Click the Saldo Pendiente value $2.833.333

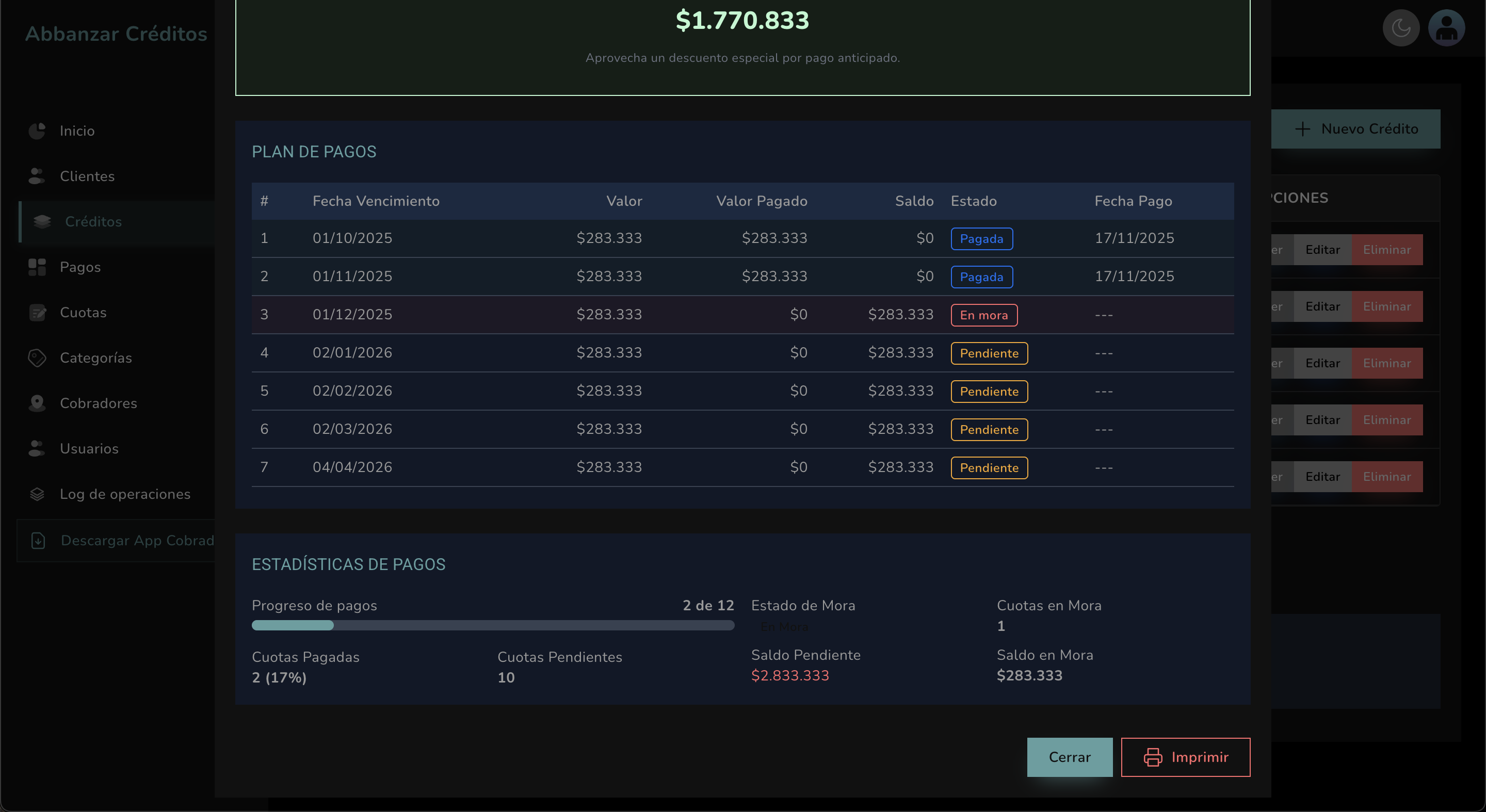(x=790, y=675)
